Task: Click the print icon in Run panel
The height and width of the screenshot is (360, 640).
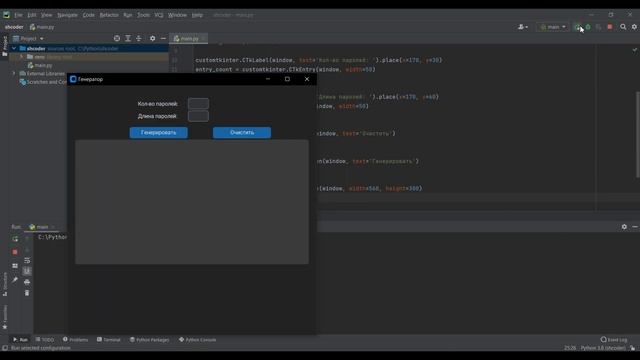Action: [27, 282]
